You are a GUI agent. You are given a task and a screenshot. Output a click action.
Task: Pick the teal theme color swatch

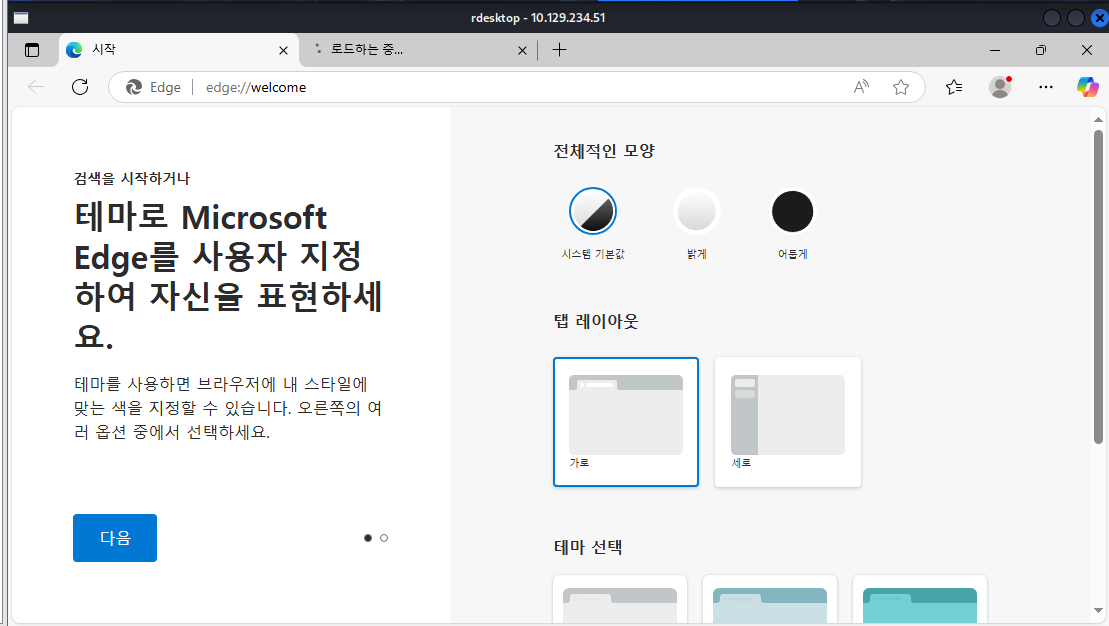(x=919, y=600)
